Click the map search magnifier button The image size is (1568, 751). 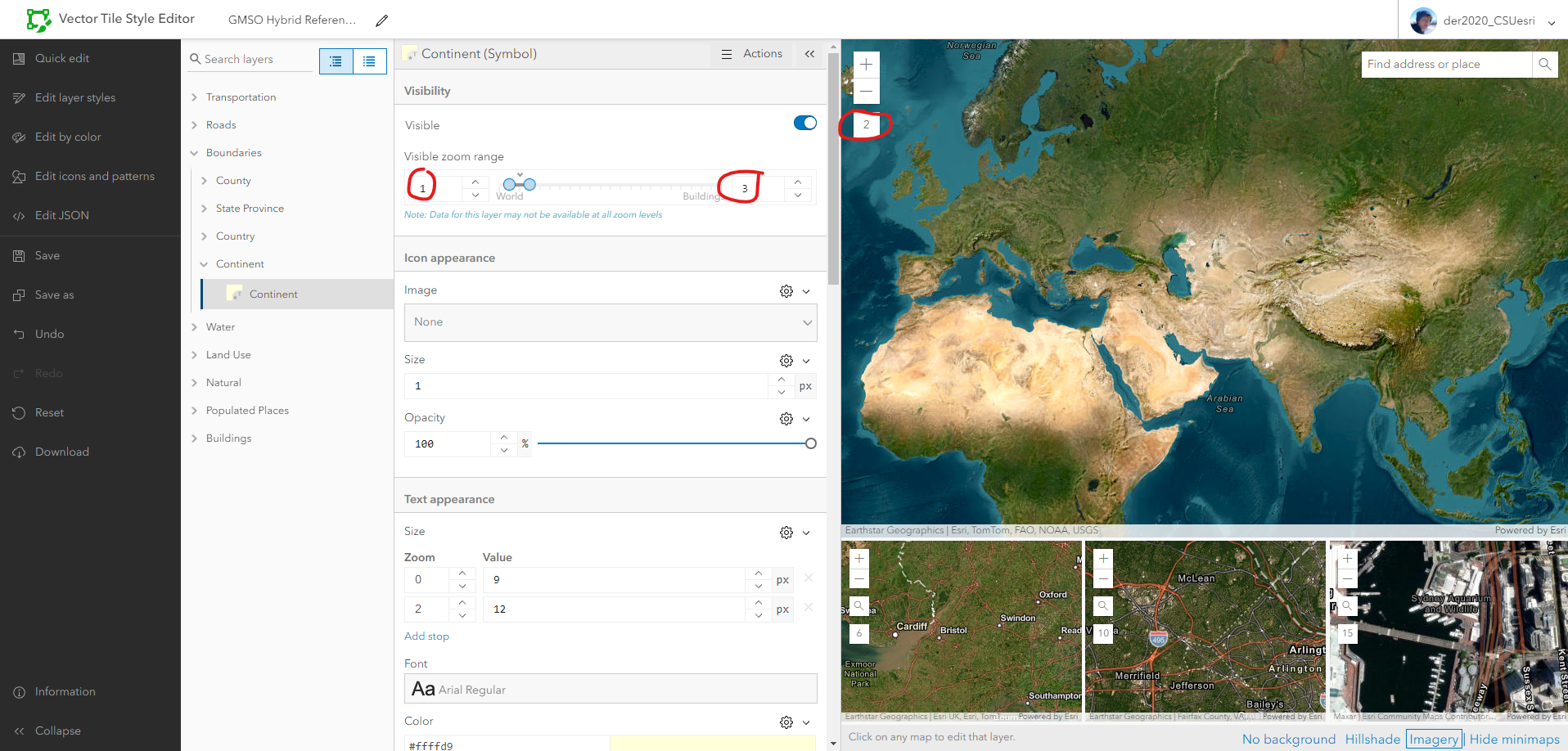pos(1544,65)
